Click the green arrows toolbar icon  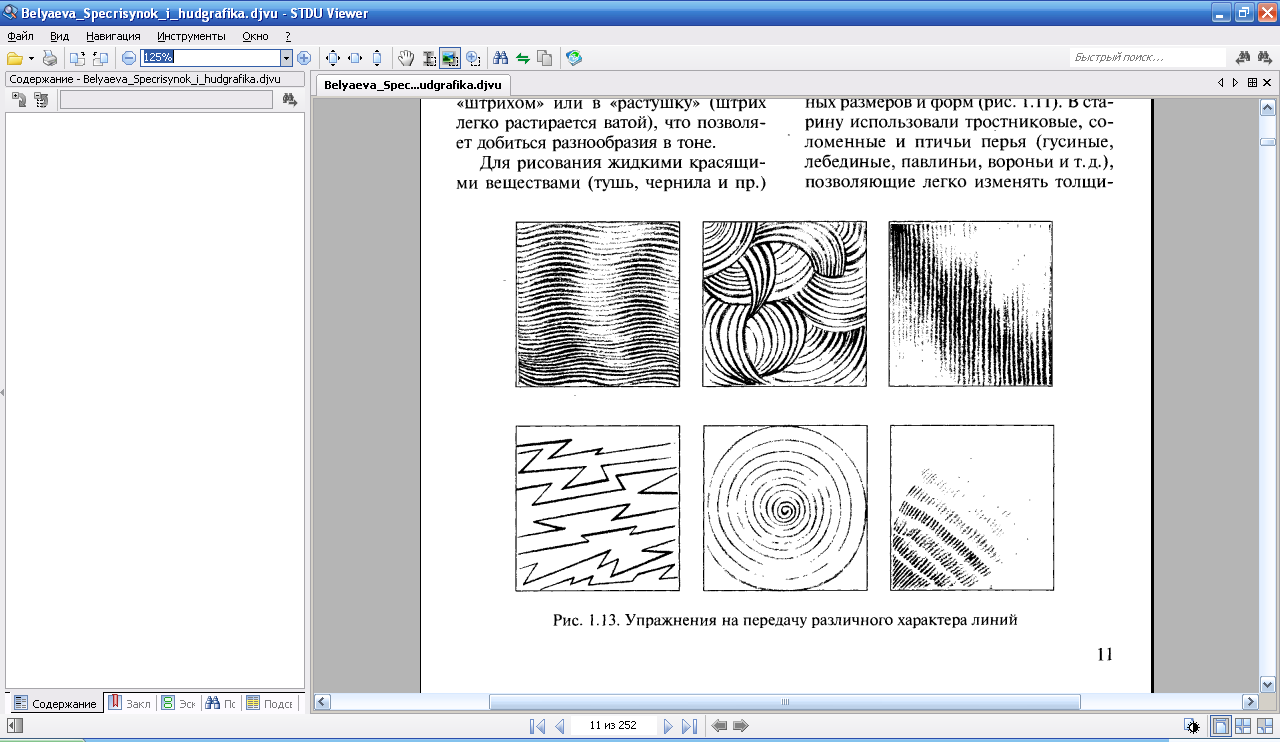(522, 58)
